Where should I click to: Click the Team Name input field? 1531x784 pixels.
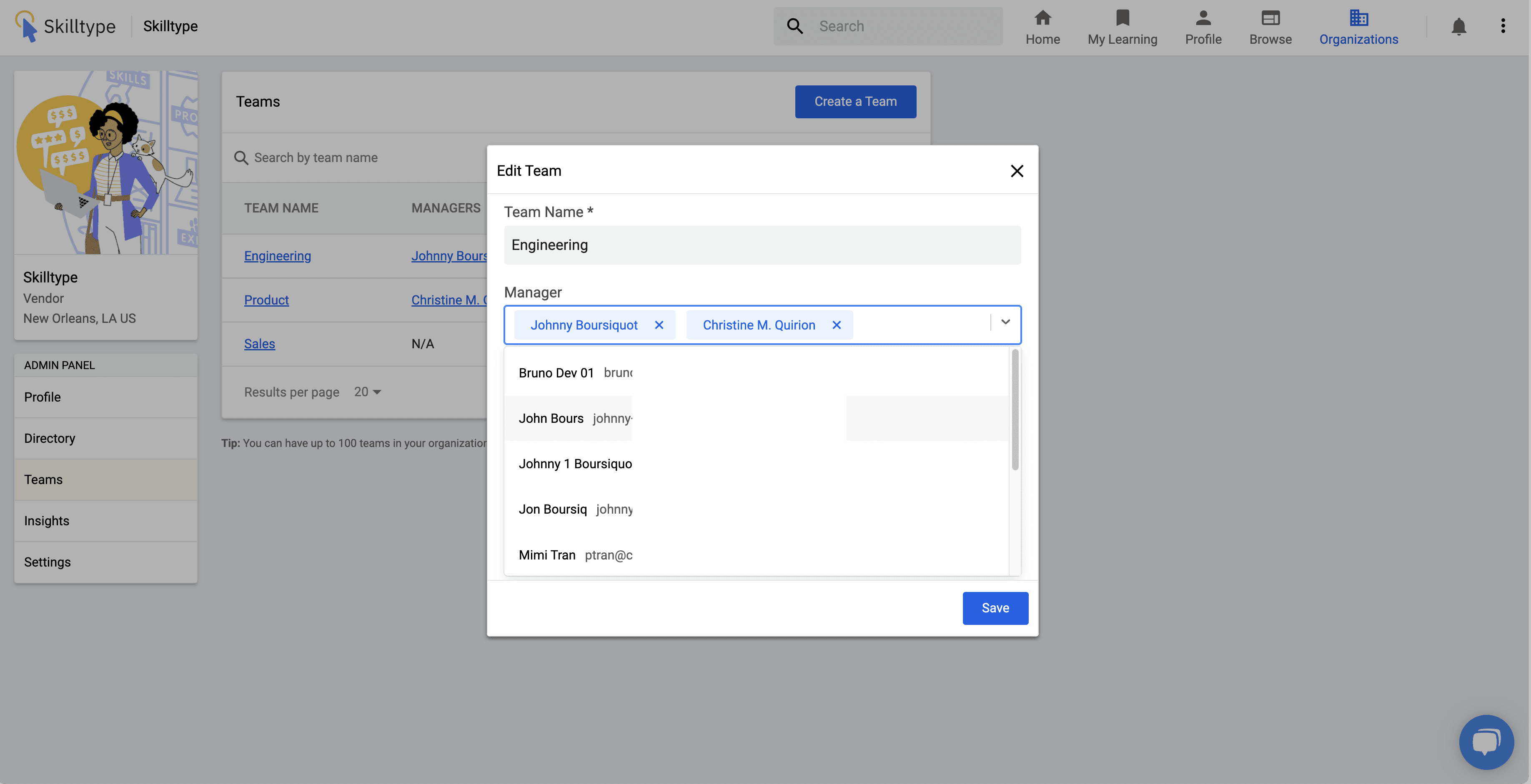tap(762, 245)
